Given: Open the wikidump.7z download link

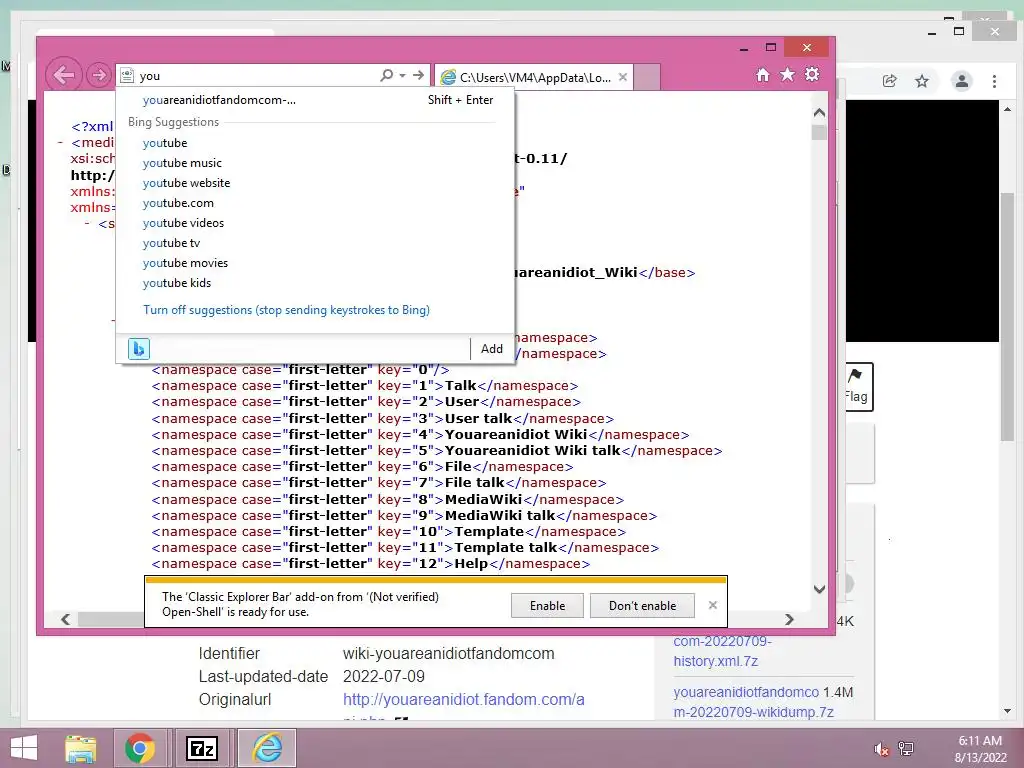Looking at the screenshot, I should point(753,702).
